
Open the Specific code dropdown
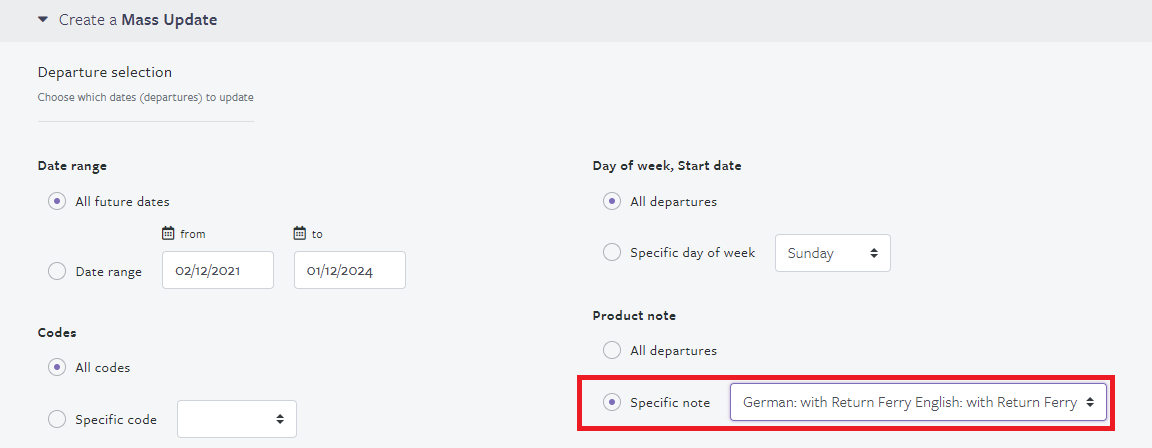tap(237, 419)
